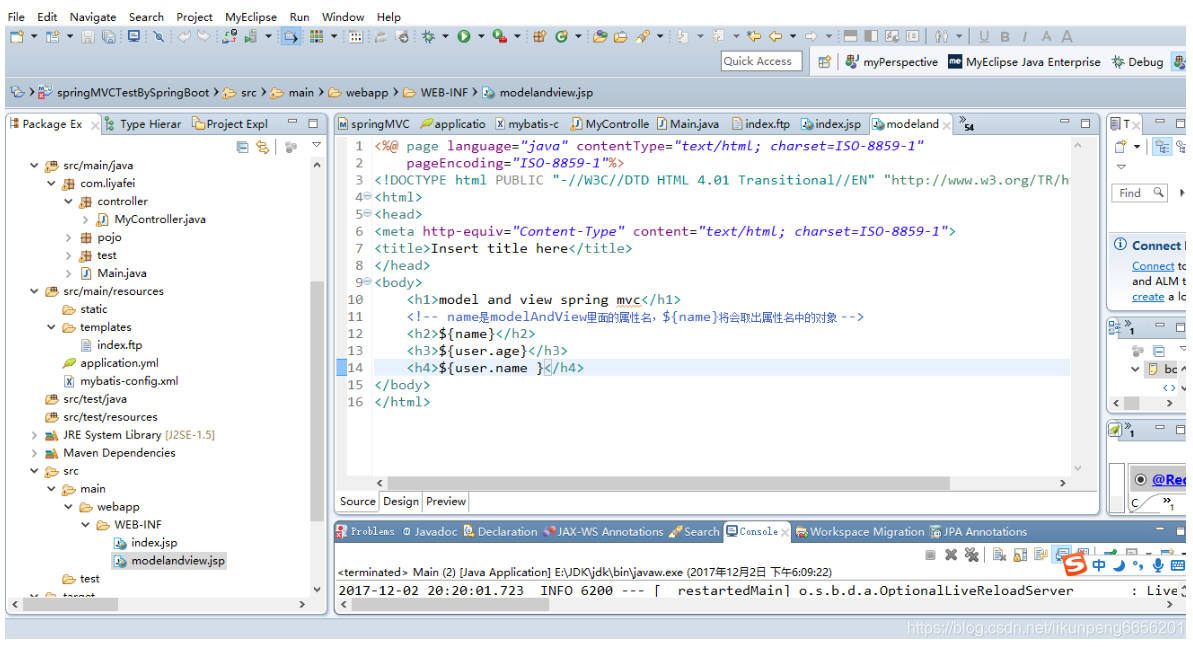
Task: Click the Bold formatting icon
Action: pyautogui.click(x=1005, y=37)
